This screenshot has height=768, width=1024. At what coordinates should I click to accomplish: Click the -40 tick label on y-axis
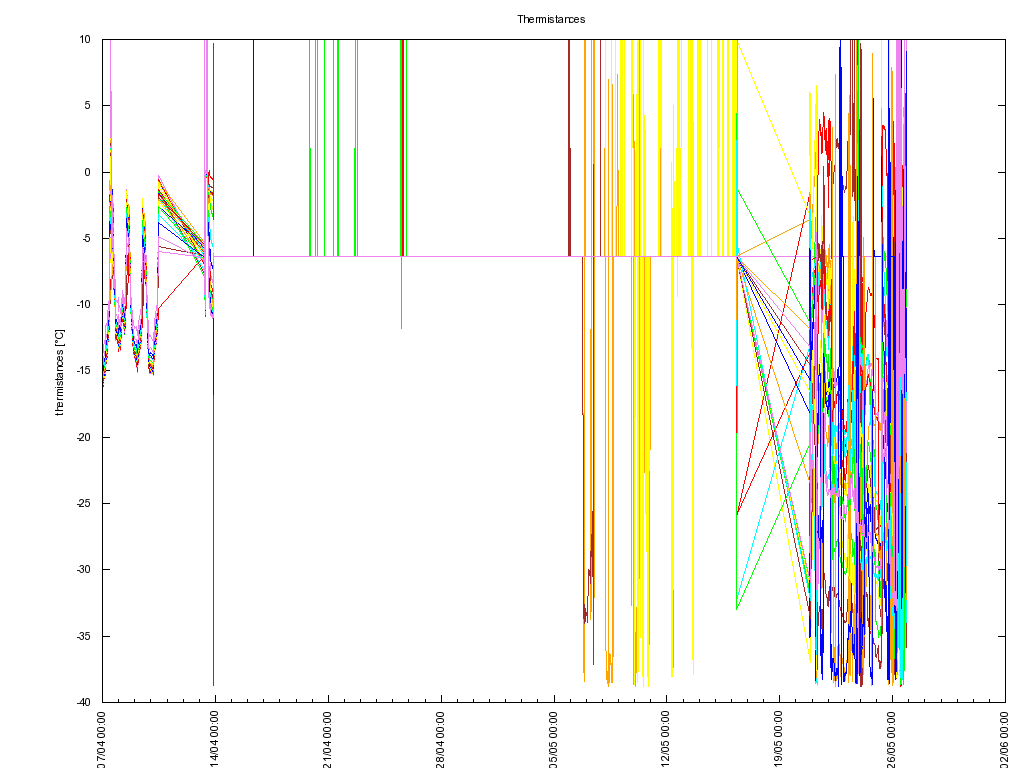[x=84, y=702]
